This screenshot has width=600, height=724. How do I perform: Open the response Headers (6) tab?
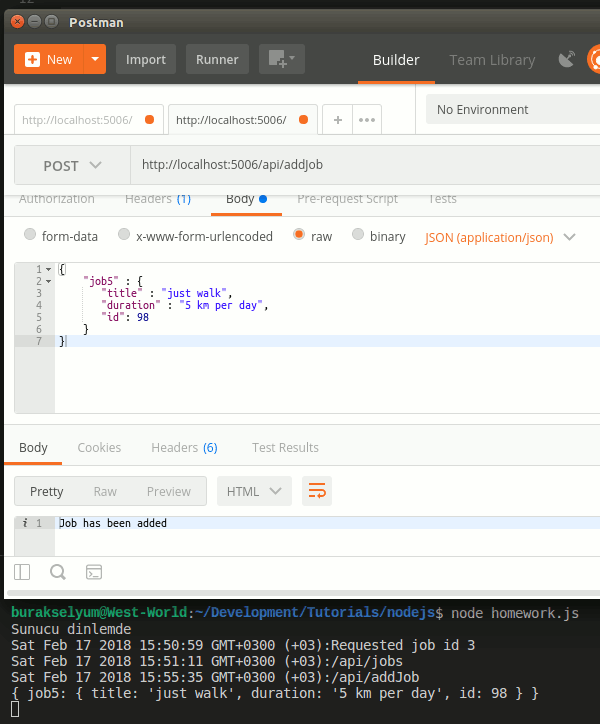click(x=184, y=447)
